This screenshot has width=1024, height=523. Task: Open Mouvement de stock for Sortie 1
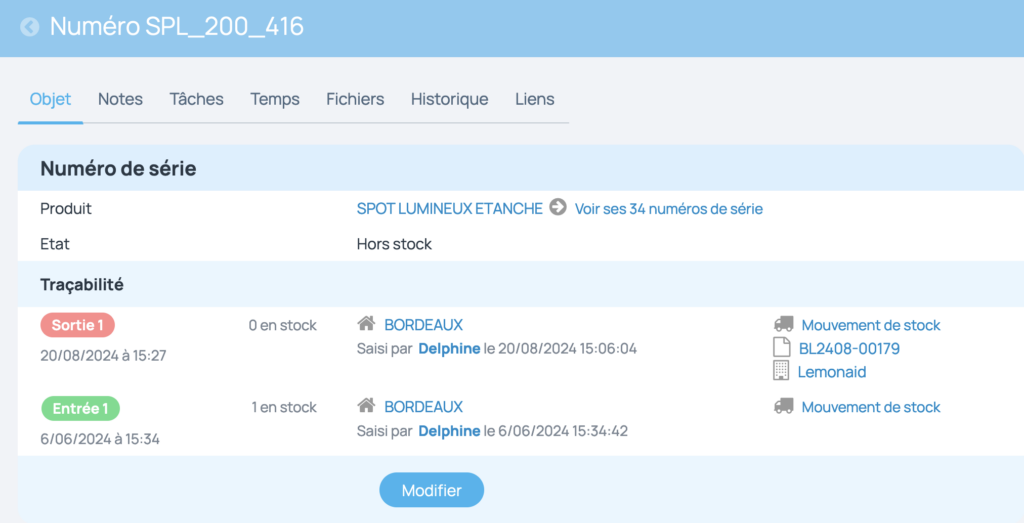coord(871,325)
